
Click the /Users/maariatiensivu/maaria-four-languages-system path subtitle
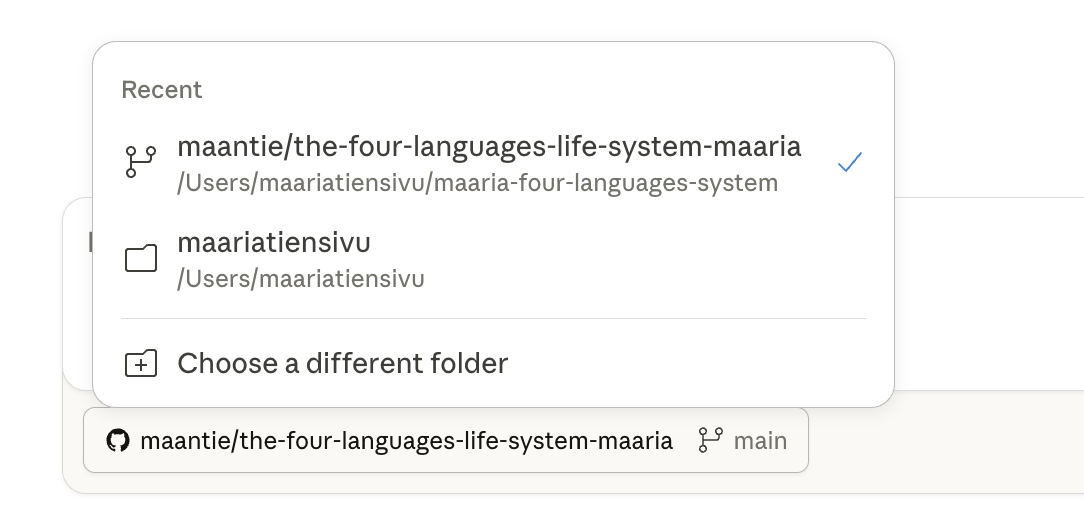(477, 183)
